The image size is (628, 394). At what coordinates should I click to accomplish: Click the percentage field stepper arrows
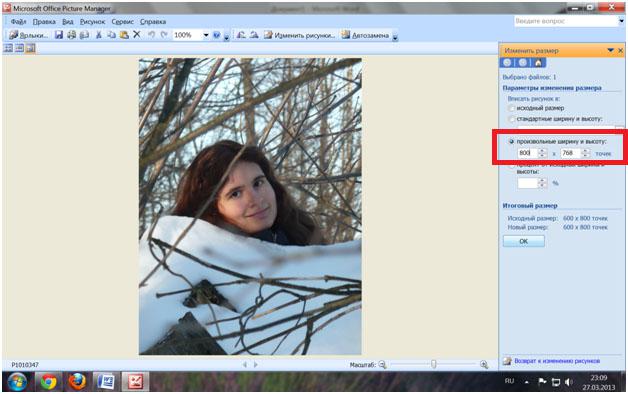coord(542,183)
